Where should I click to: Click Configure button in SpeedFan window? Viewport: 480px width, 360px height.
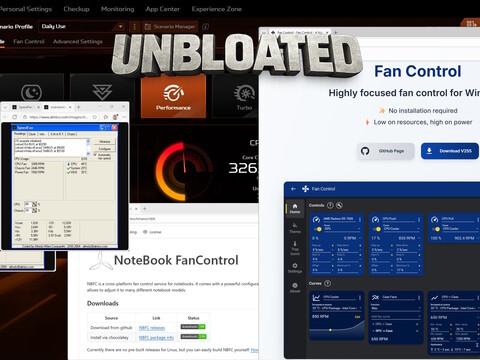[x=105, y=149]
